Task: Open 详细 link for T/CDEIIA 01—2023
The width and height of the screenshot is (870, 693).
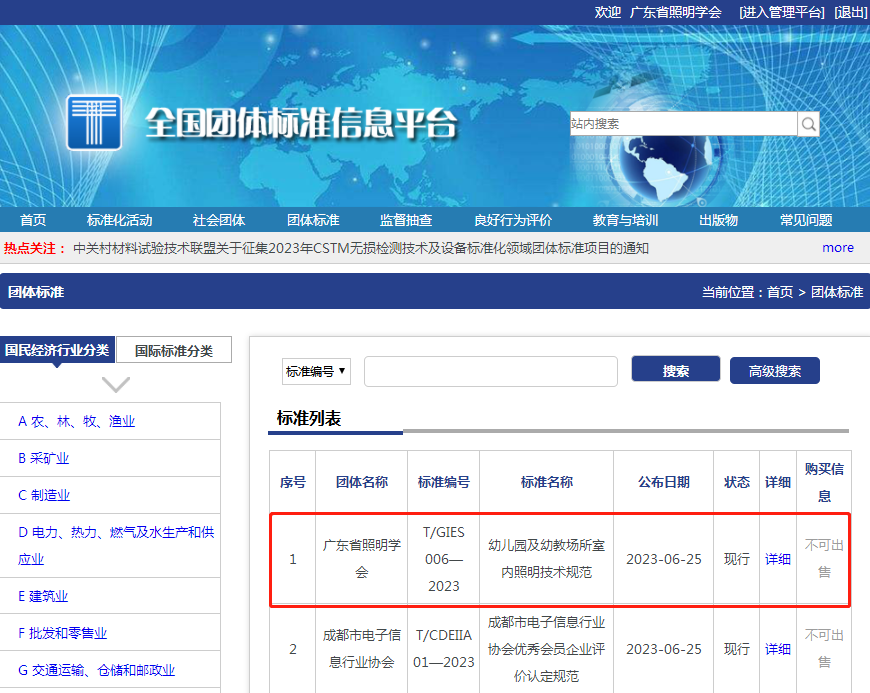Action: [778, 649]
